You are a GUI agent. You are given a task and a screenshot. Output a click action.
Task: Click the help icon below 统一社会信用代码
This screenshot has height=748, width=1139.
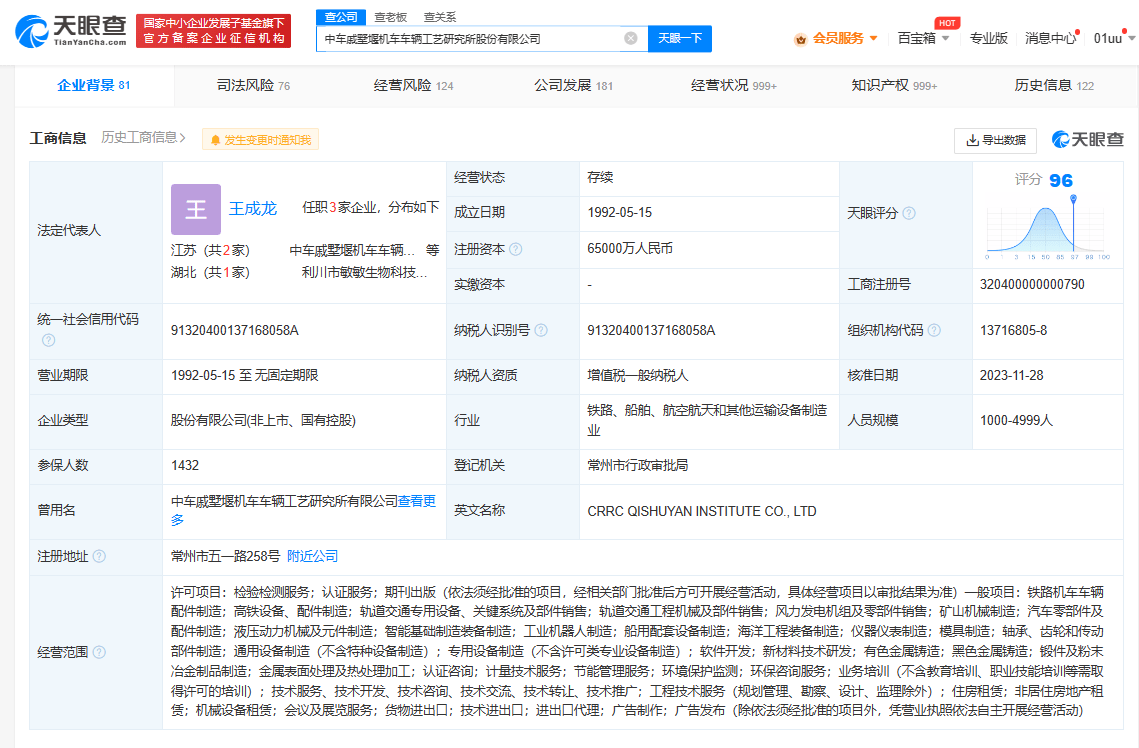coord(49,340)
